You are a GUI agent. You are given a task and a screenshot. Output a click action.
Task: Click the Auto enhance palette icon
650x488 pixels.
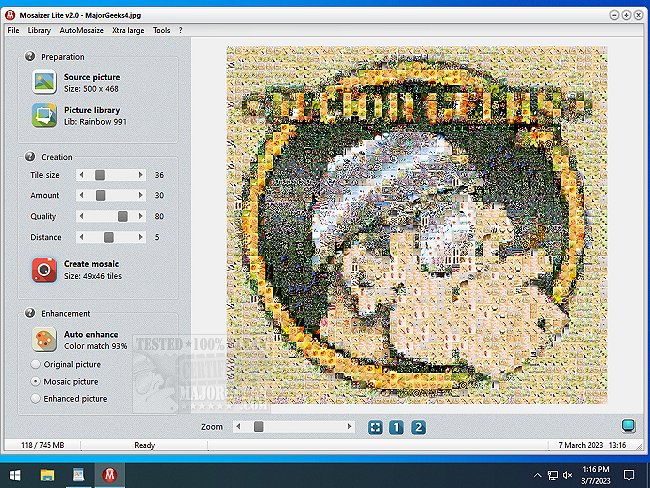click(44, 339)
